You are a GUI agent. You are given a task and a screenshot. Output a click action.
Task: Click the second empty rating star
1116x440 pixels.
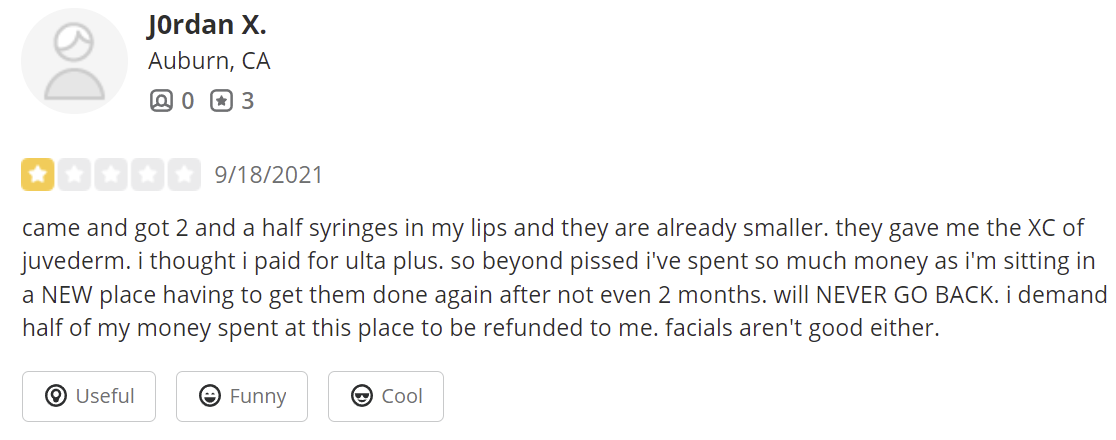point(74,175)
